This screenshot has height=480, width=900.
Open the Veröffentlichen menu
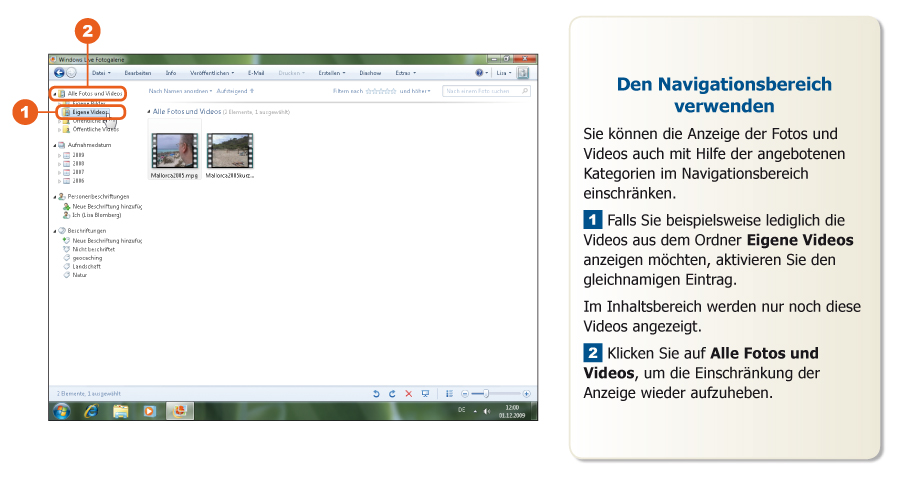tap(212, 73)
